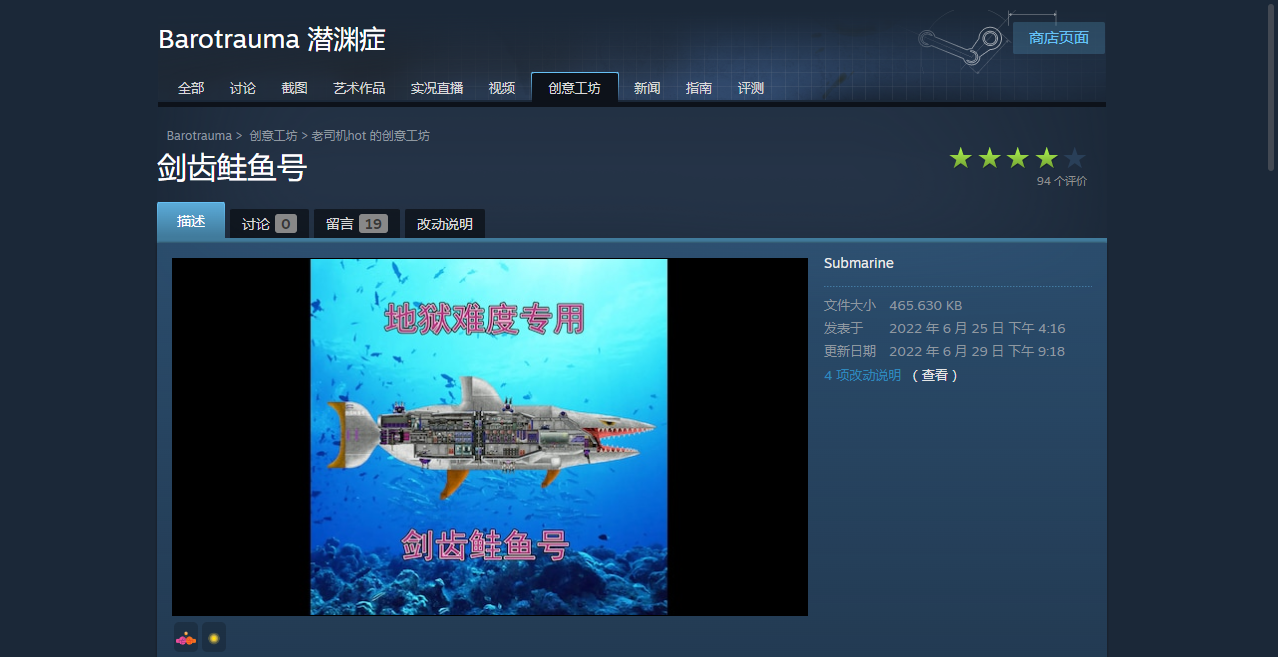The height and width of the screenshot is (657, 1278).
Task: Switch to the 视频 videos tab
Action: click(502, 88)
